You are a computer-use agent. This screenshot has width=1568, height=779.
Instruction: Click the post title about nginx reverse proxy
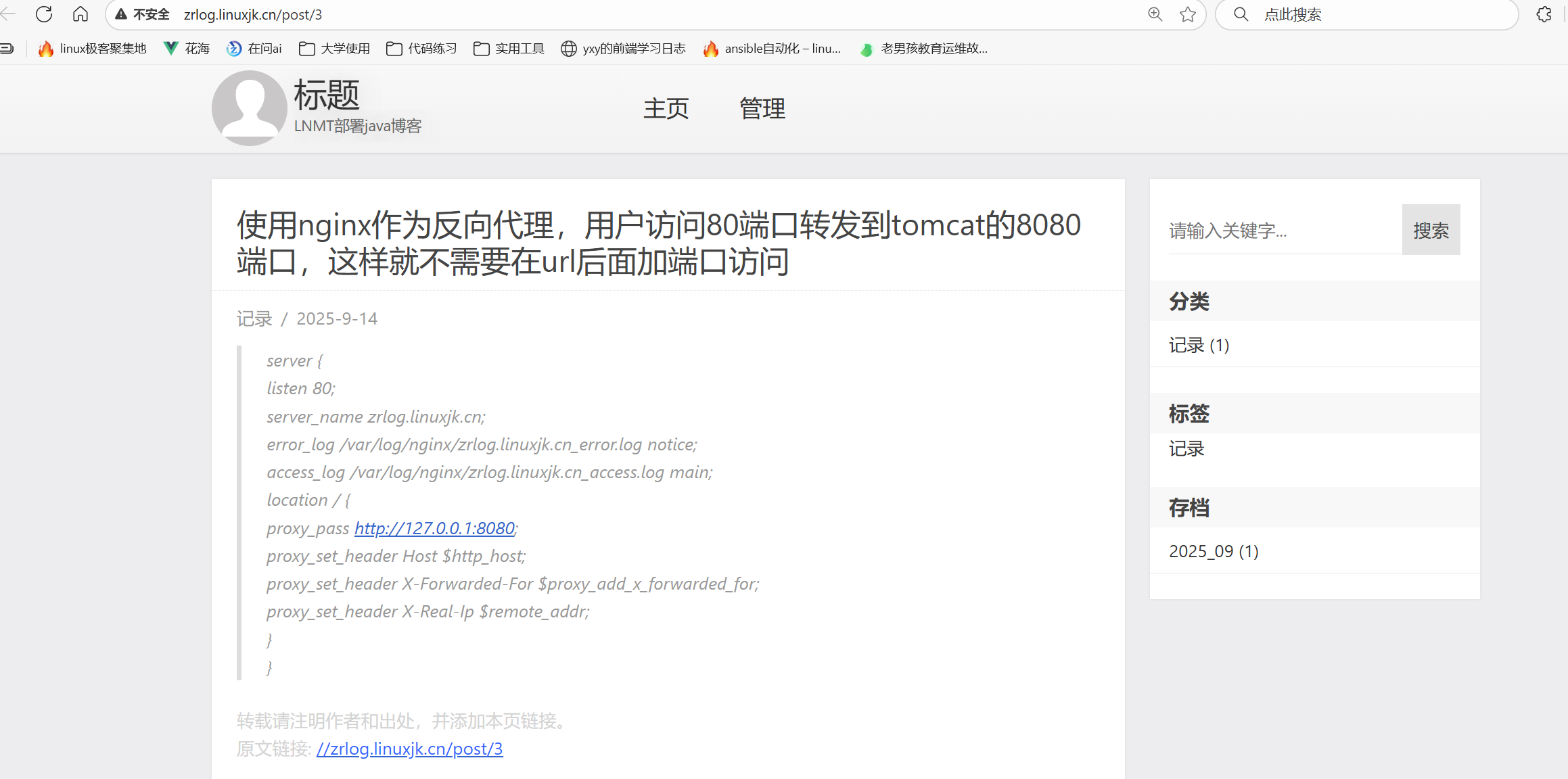(659, 243)
